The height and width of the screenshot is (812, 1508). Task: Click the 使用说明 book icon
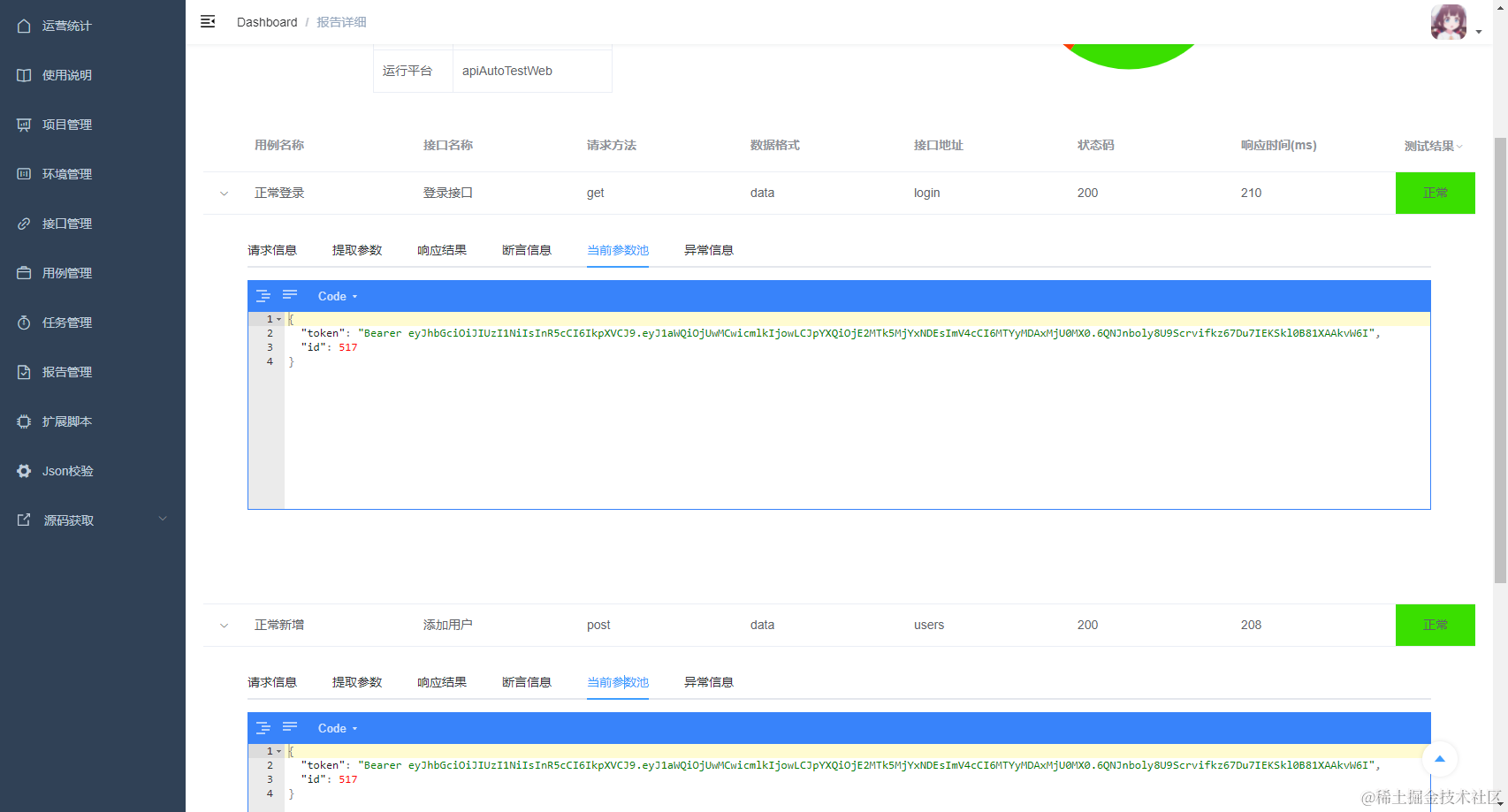click(x=24, y=75)
